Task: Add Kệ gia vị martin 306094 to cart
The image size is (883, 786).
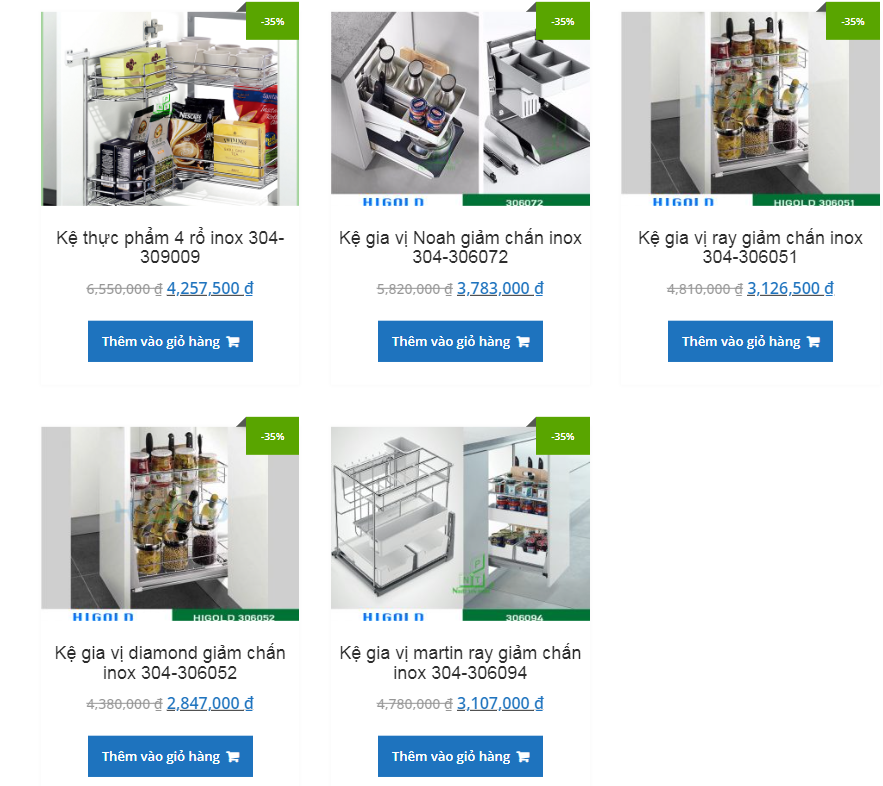Action: tap(460, 756)
